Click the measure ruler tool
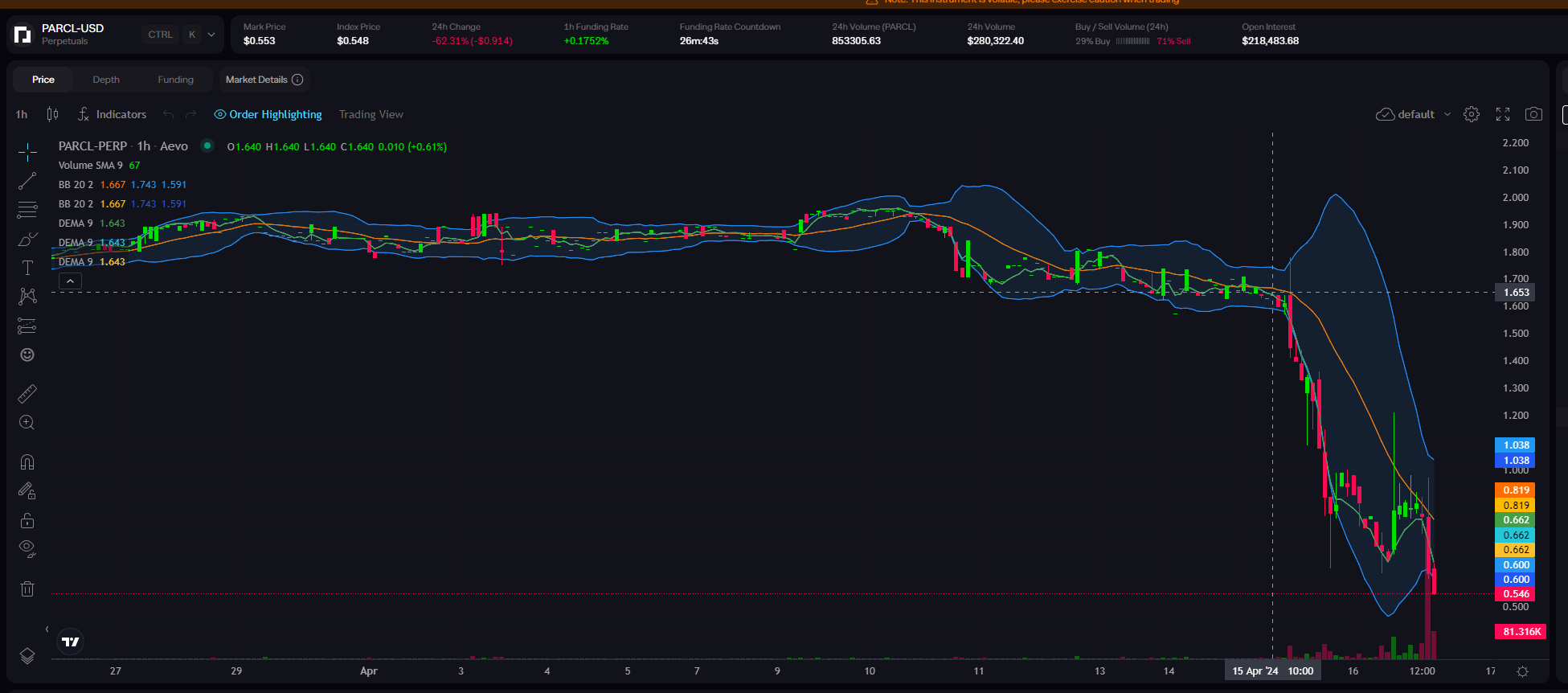Image resolution: width=1568 pixels, height=693 pixels. point(27,394)
